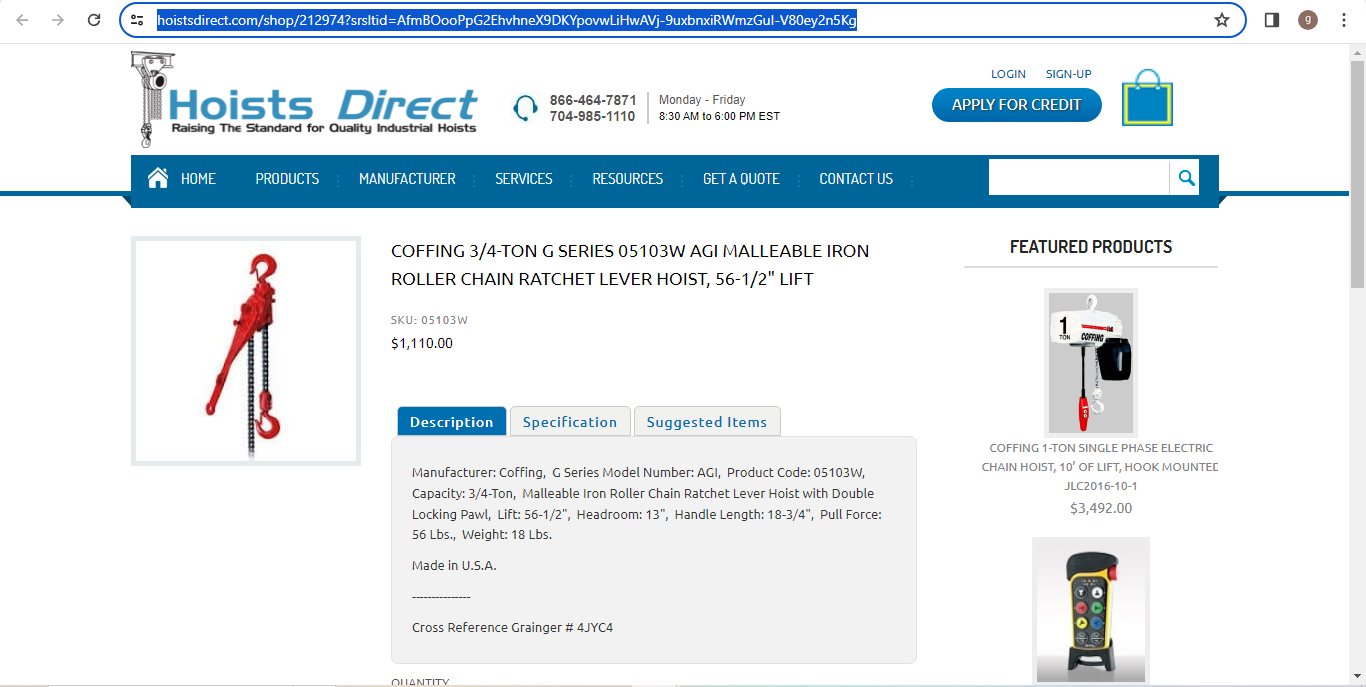
Task: Open the SERVICES menu
Action: click(524, 179)
